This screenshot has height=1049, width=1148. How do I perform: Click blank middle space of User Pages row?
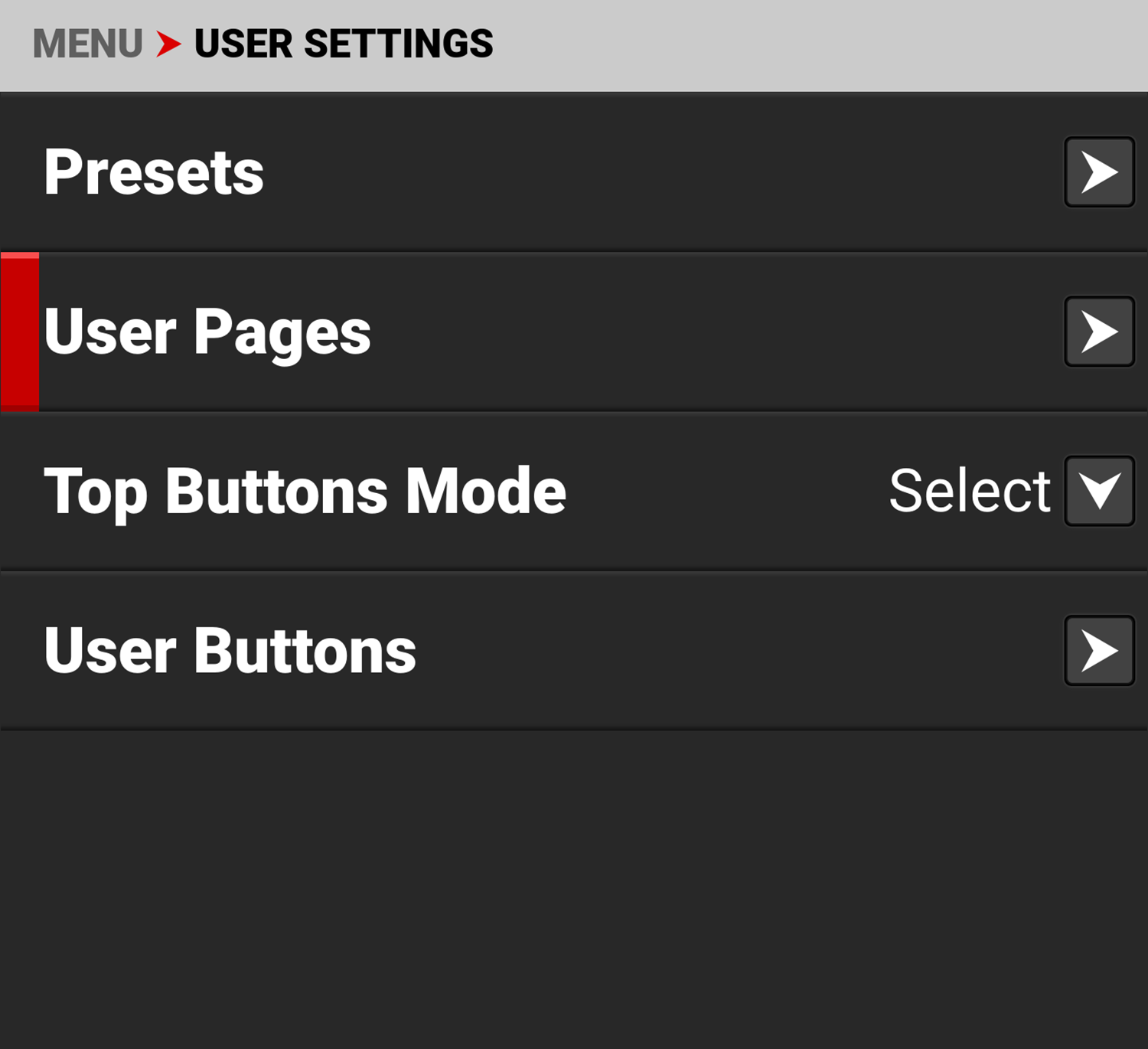pyautogui.click(x=689, y=332)
